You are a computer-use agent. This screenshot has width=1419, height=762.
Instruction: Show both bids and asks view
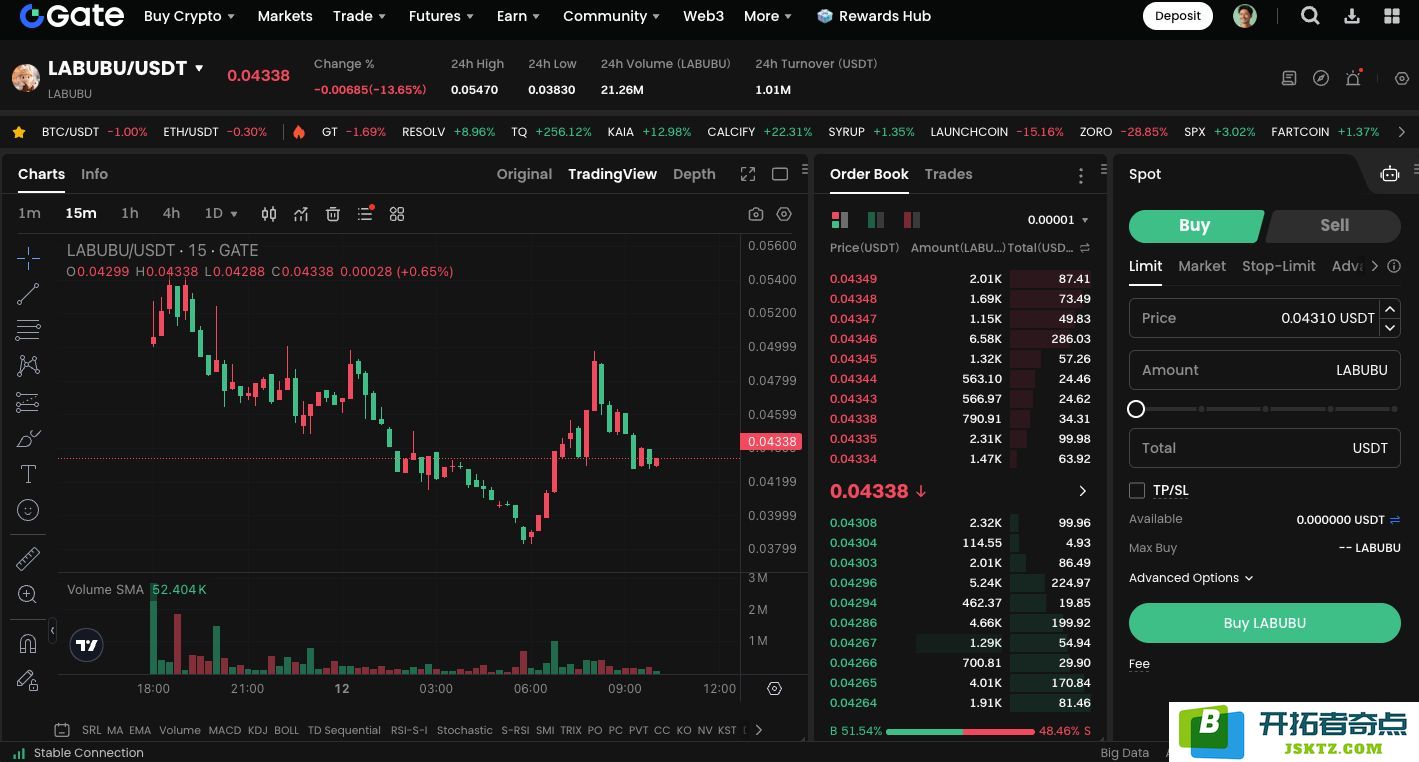pyautogui.click(x=840, y=219)
